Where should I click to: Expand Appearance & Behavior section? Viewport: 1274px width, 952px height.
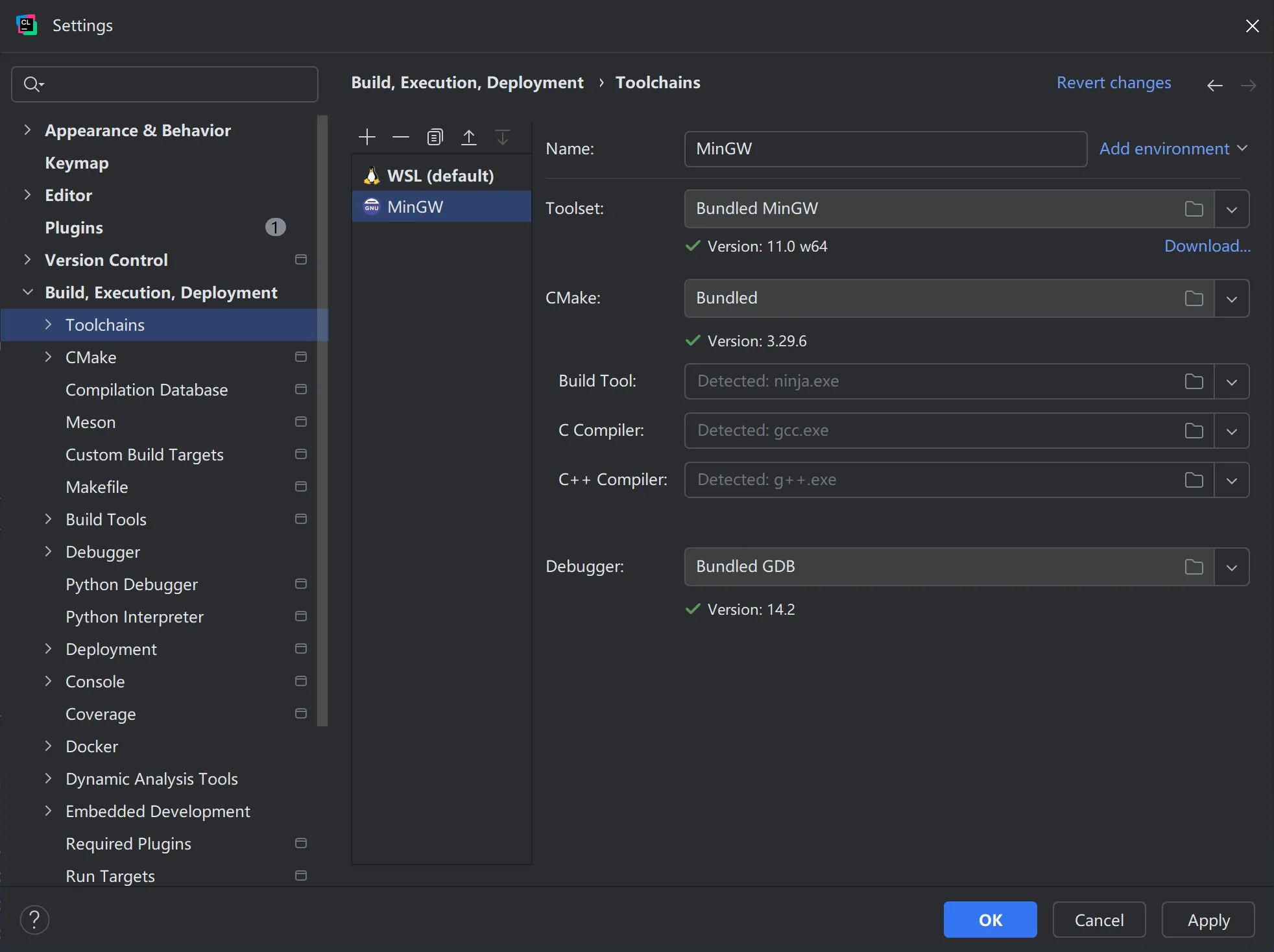(x=27, y=130)
